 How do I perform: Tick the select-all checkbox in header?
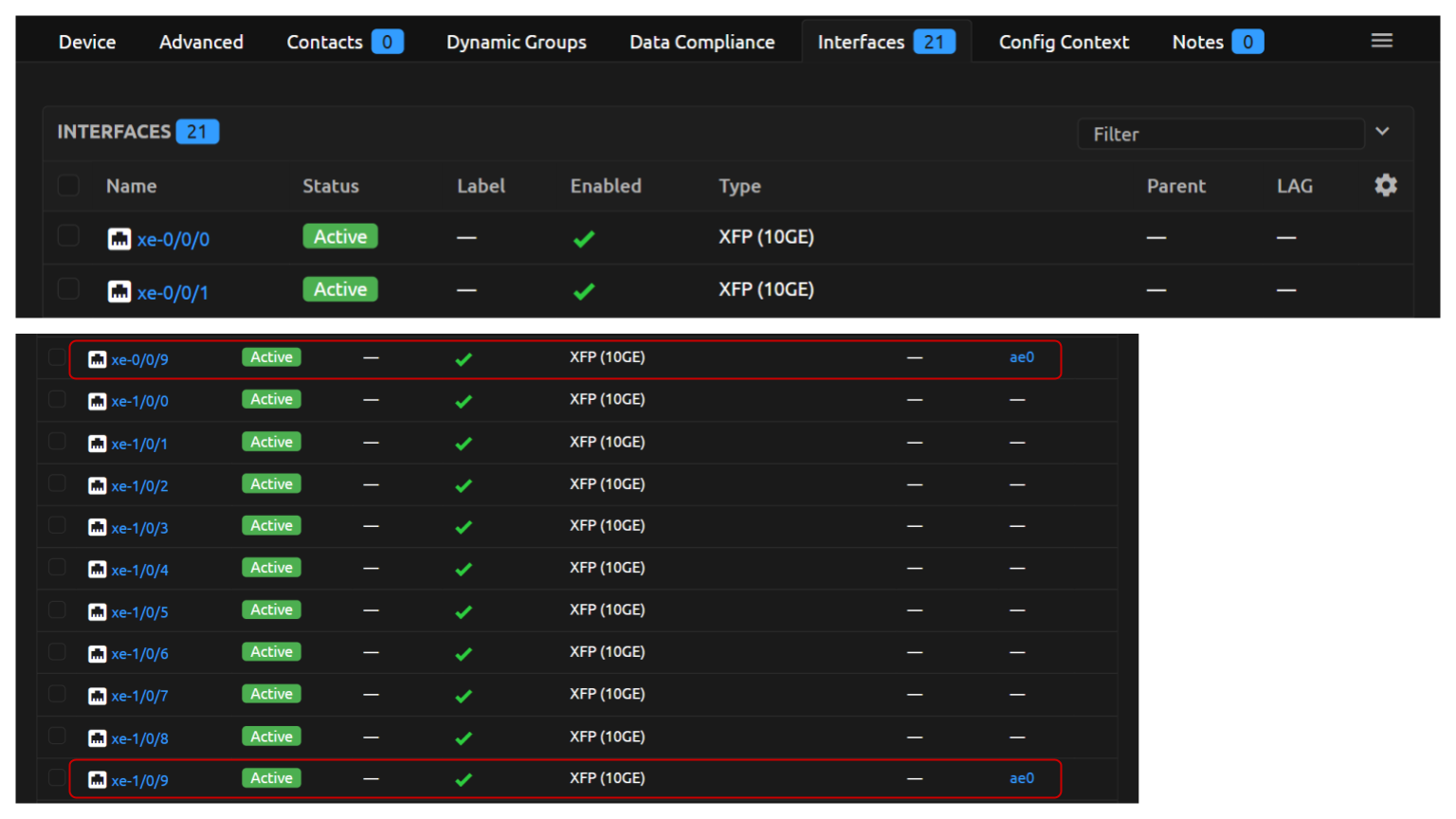(68, 185)
